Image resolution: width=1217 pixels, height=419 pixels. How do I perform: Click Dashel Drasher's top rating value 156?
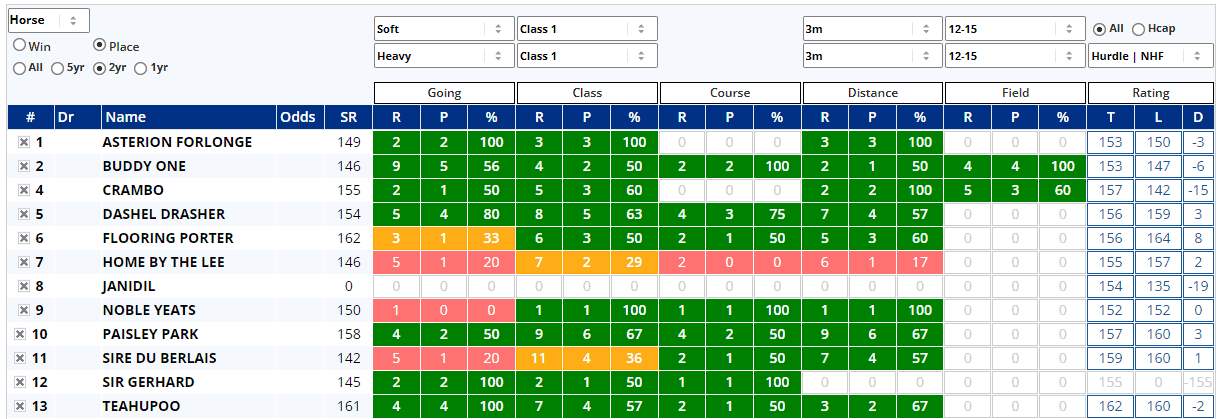(1111, 214)
